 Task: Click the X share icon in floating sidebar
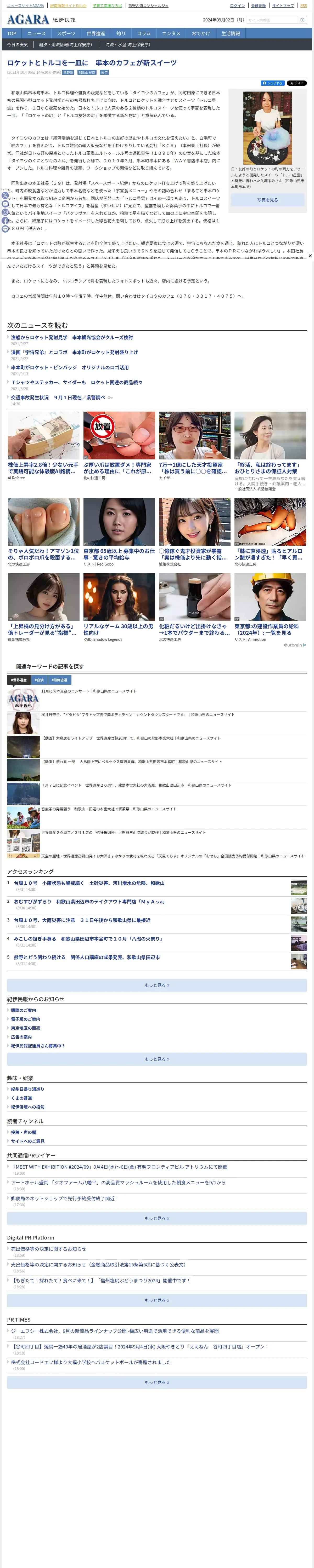[5, 195]
